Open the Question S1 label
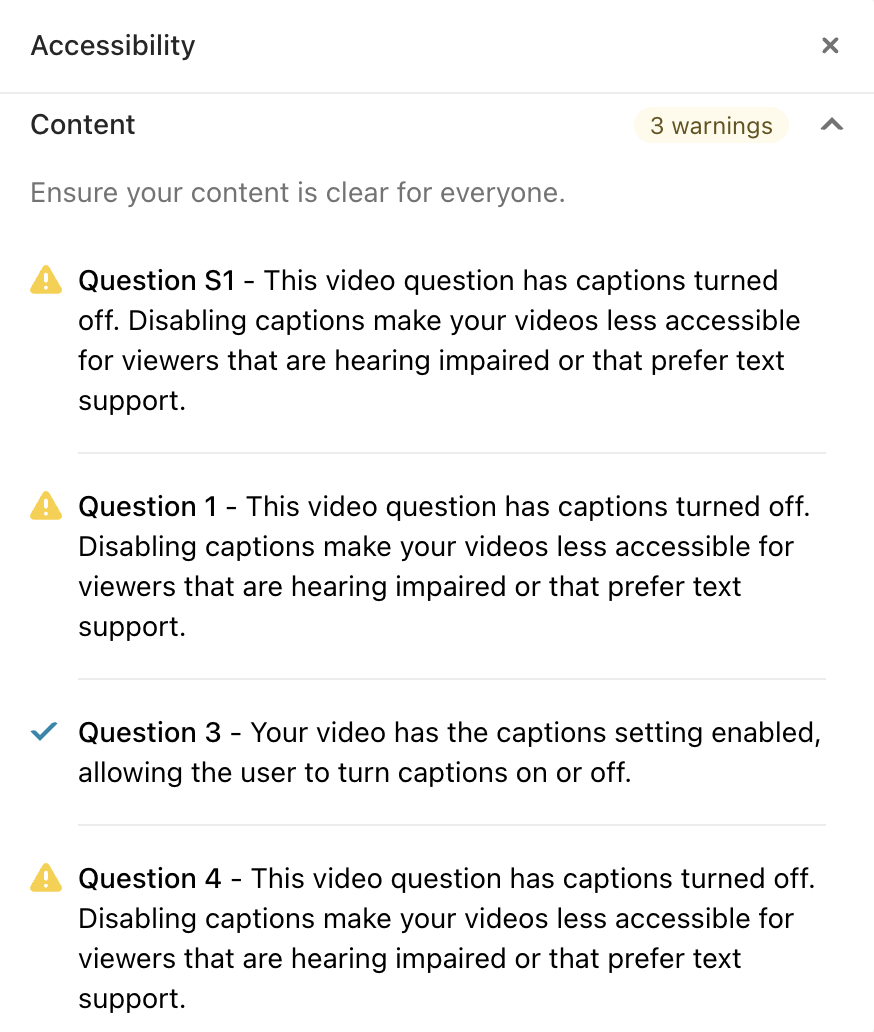Image resolution: width=874 pixels, height=1032 pixels. [x=157, y=280]
